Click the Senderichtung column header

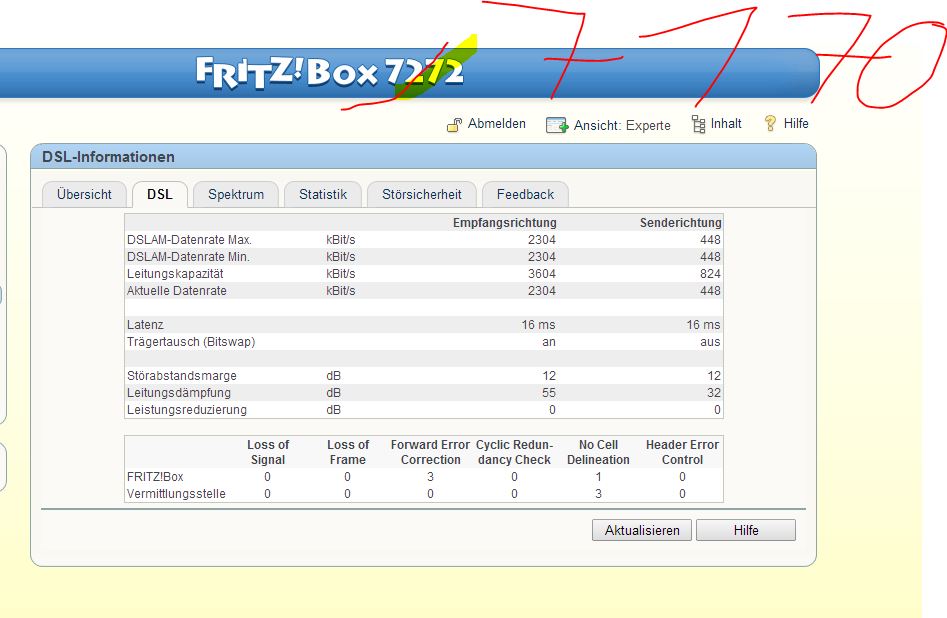(x=681, y=223)
